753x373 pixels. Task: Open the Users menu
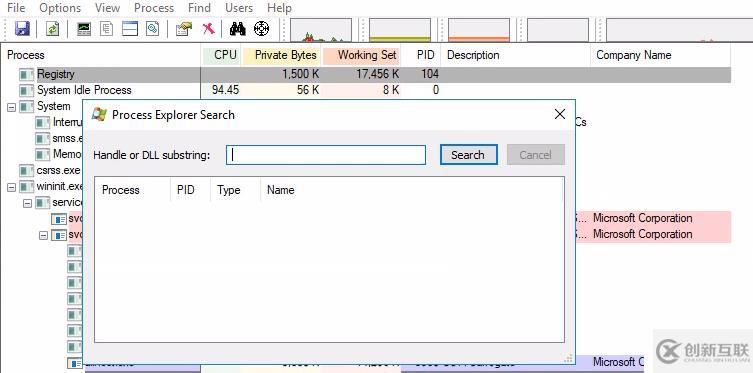239,8
